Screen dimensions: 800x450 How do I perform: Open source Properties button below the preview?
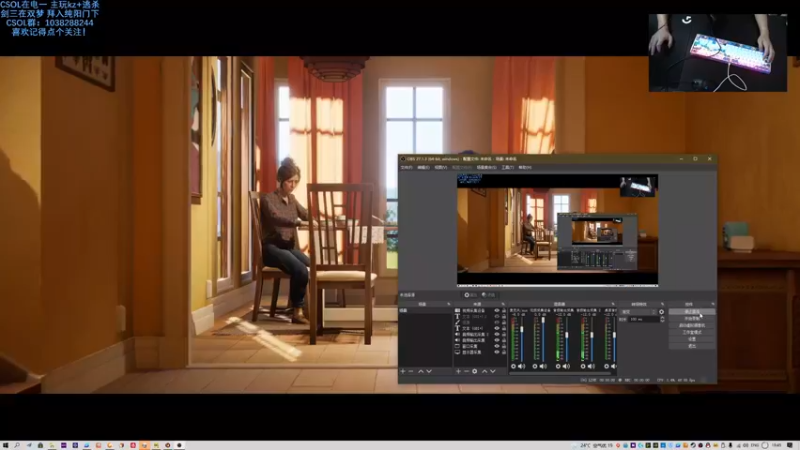[x=470, y=295]
